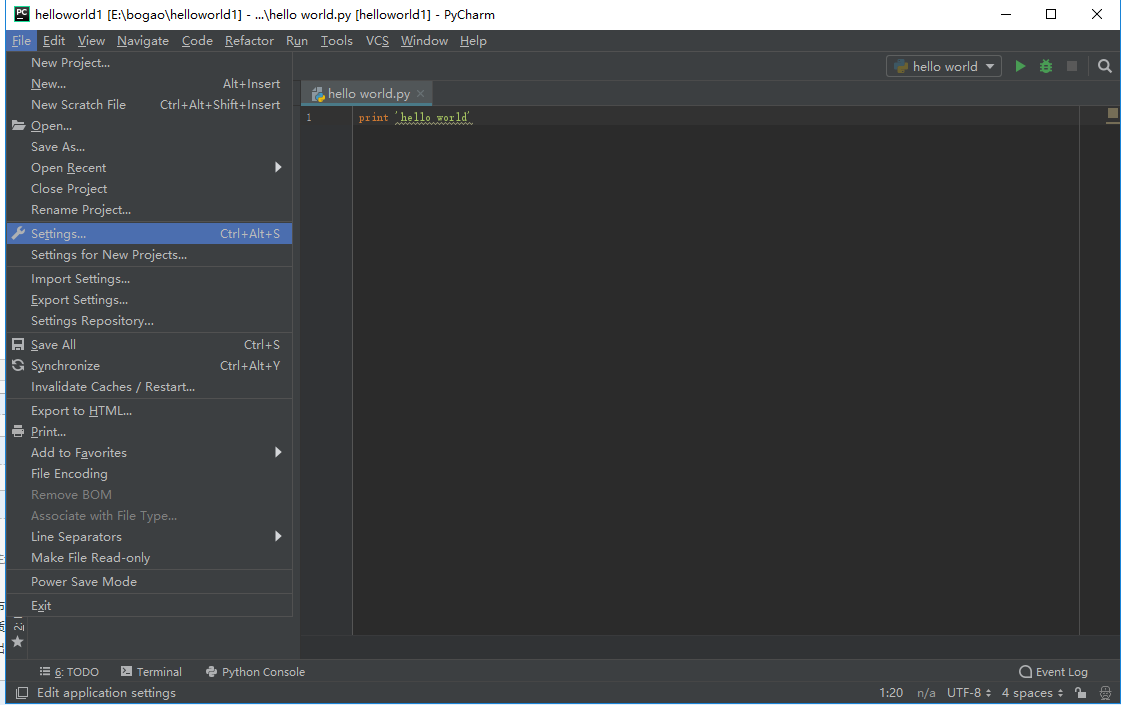Open the View menu
Screen dimensions: 1121x705
(91, 41)
